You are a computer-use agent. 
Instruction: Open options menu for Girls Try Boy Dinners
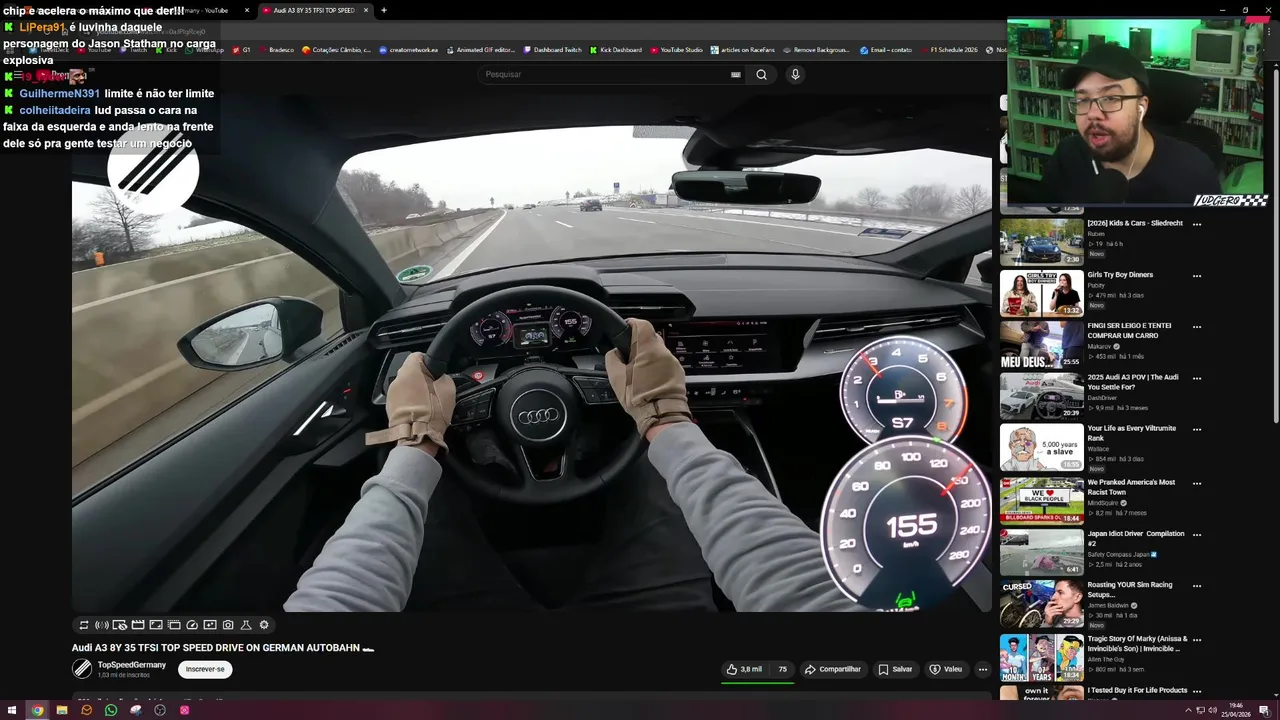click(1197, 275)
